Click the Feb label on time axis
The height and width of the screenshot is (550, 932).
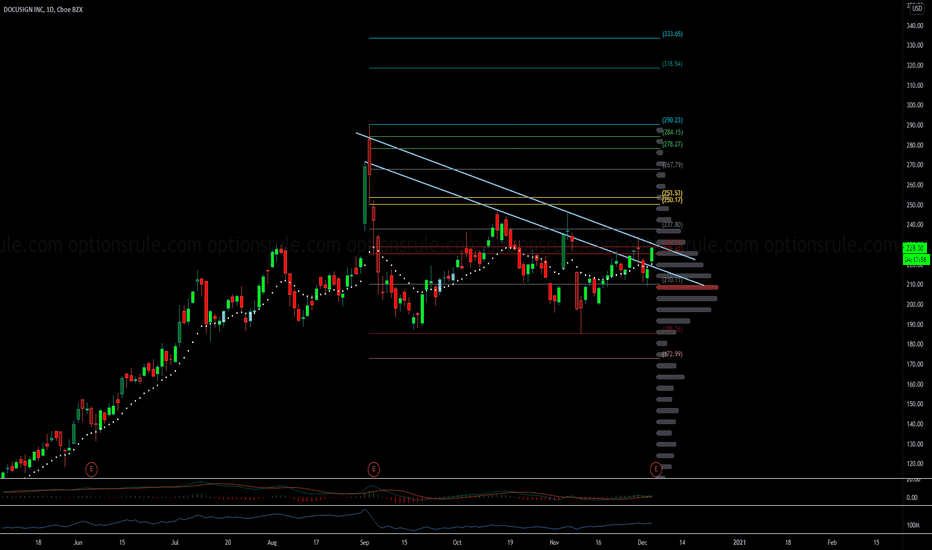[x=832, y=542]
